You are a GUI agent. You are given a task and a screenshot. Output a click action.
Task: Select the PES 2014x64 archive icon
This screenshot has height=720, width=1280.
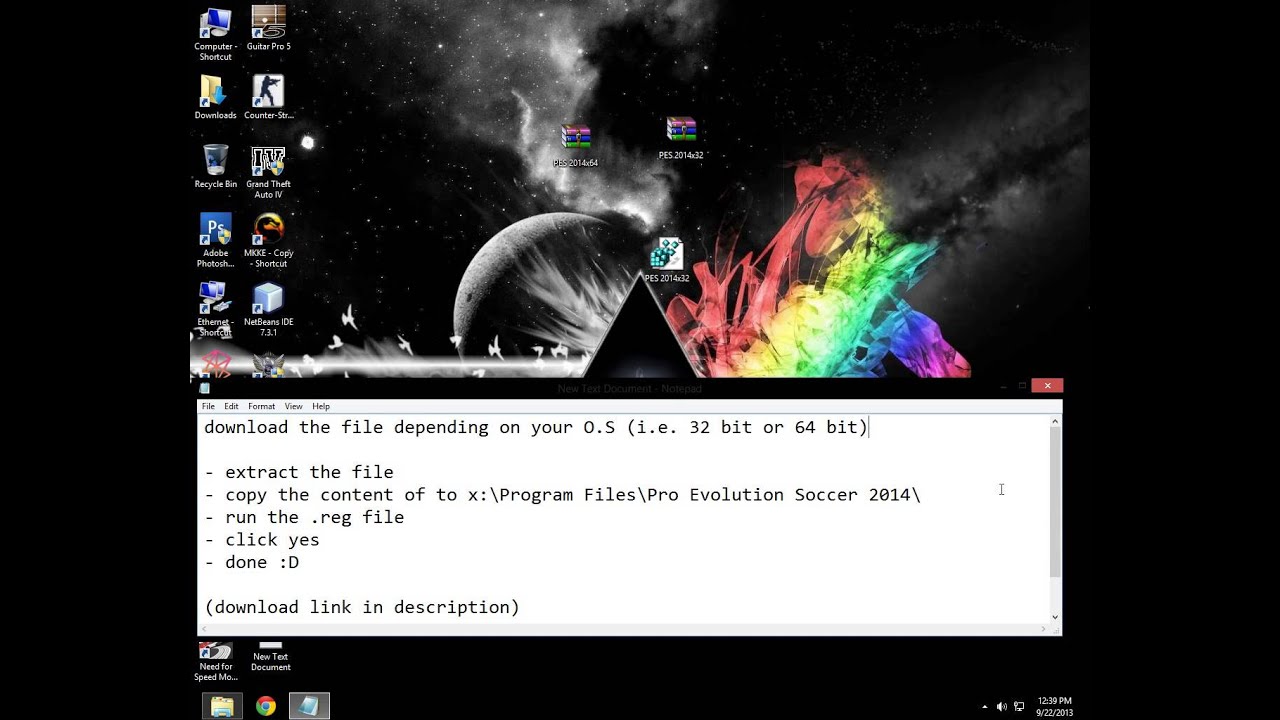tap(576, 145)
